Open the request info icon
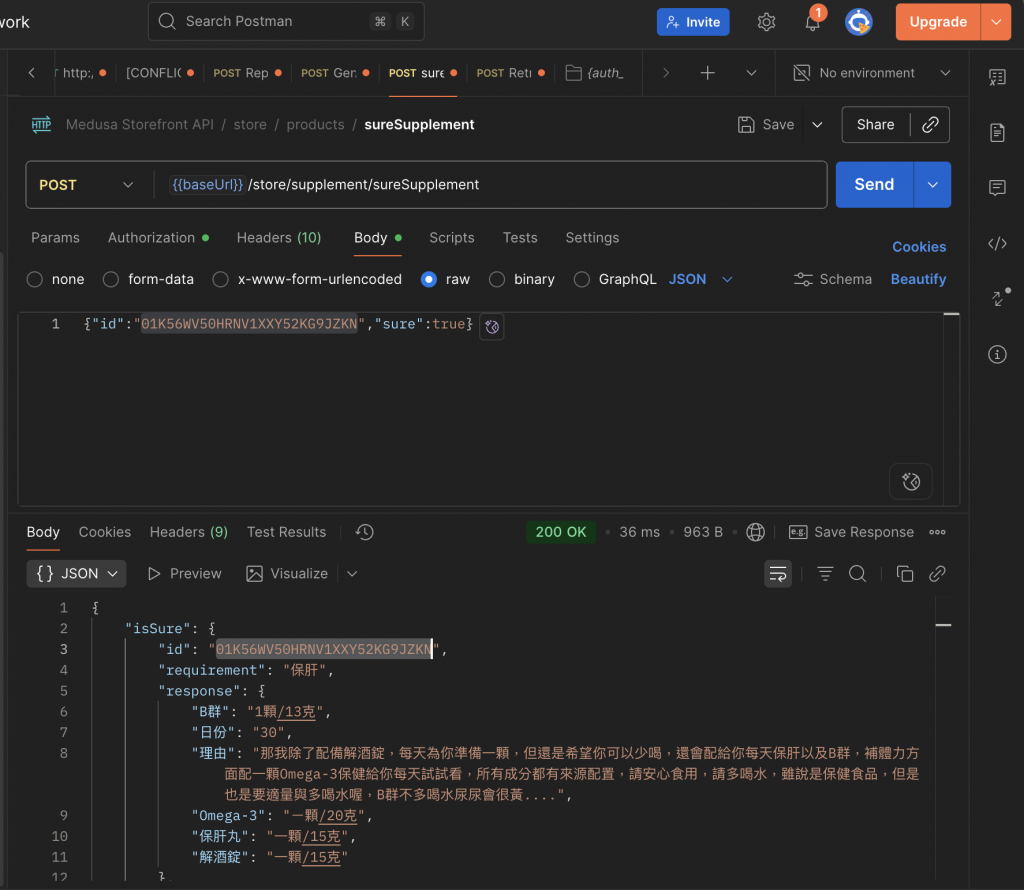This screenshot has height=890, width=1024. click(x=997, y=355)
